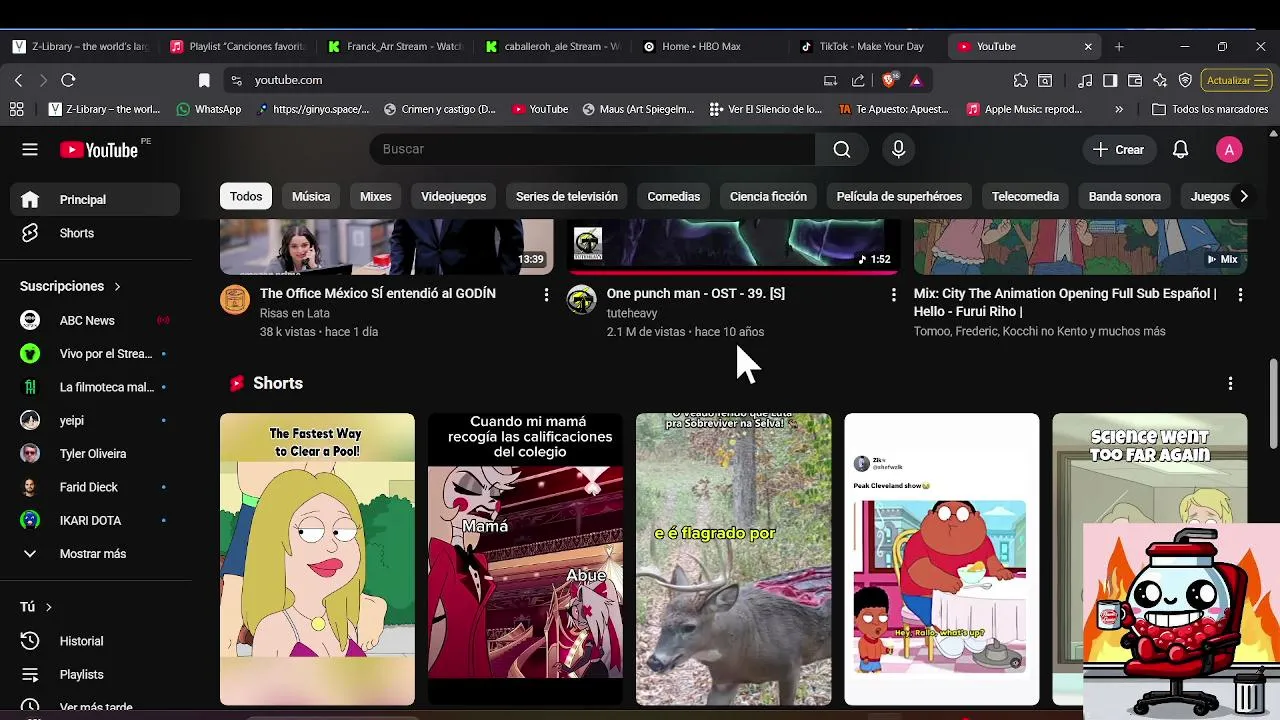Open the Brave VPN shield icon
Screen dimensions: 1280x720
click(x=1185, y=80)
